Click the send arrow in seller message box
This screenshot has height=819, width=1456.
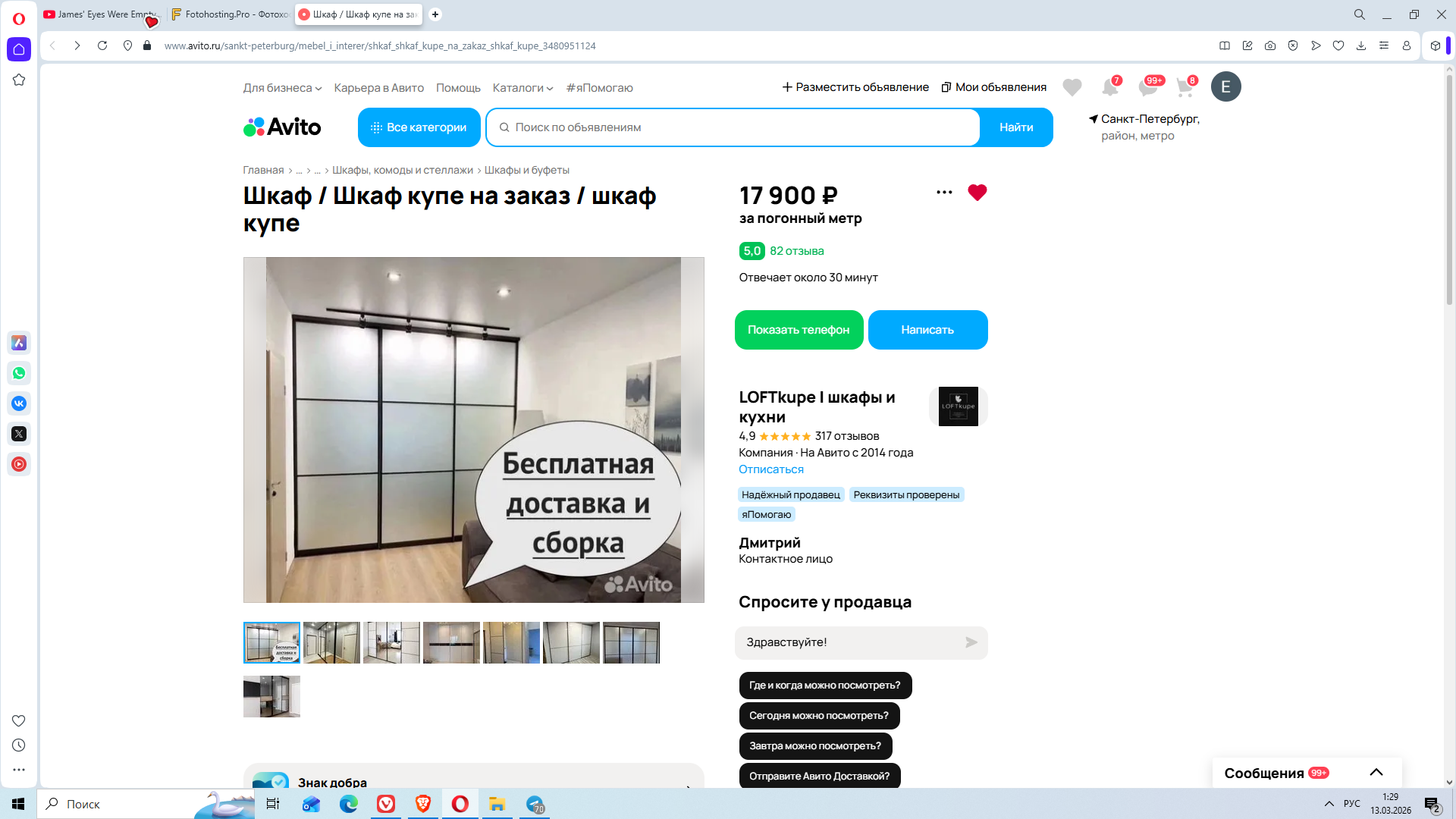point(971,642)
